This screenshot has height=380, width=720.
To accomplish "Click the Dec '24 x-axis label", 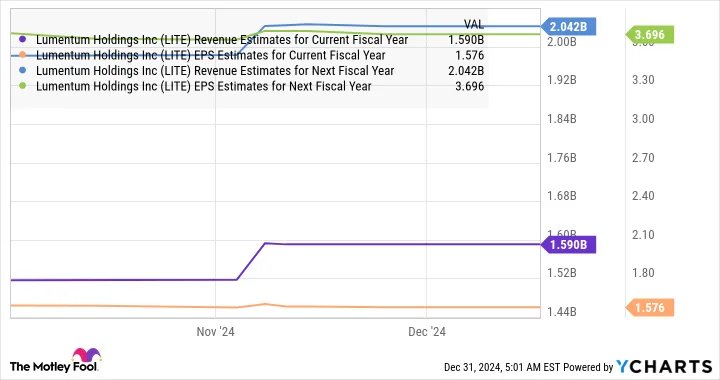I will tap(427, 332).
